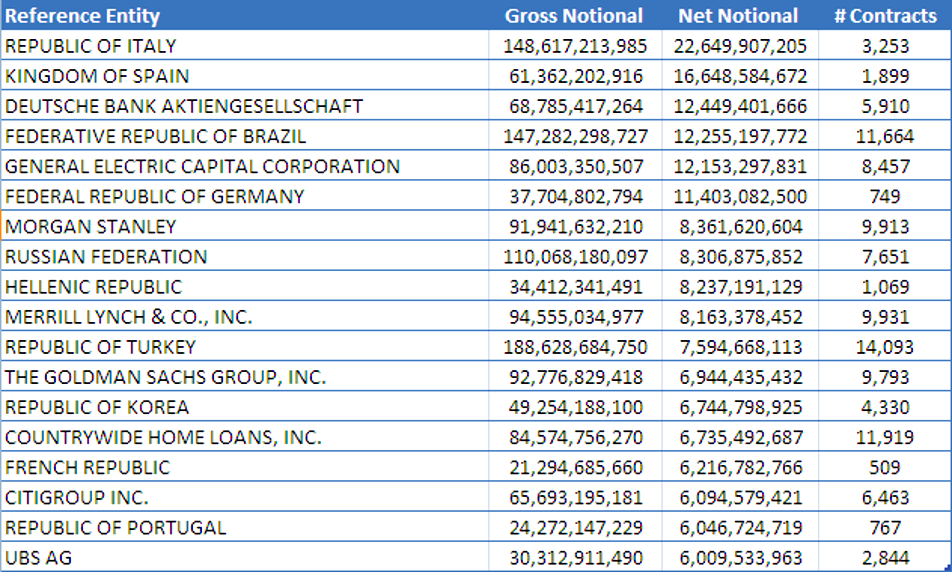This screenshot has height=572, width=952.
Task: Select GENERAL ELECTRIC CAPITAL CORPORATION cell
Action: point(203,166)
